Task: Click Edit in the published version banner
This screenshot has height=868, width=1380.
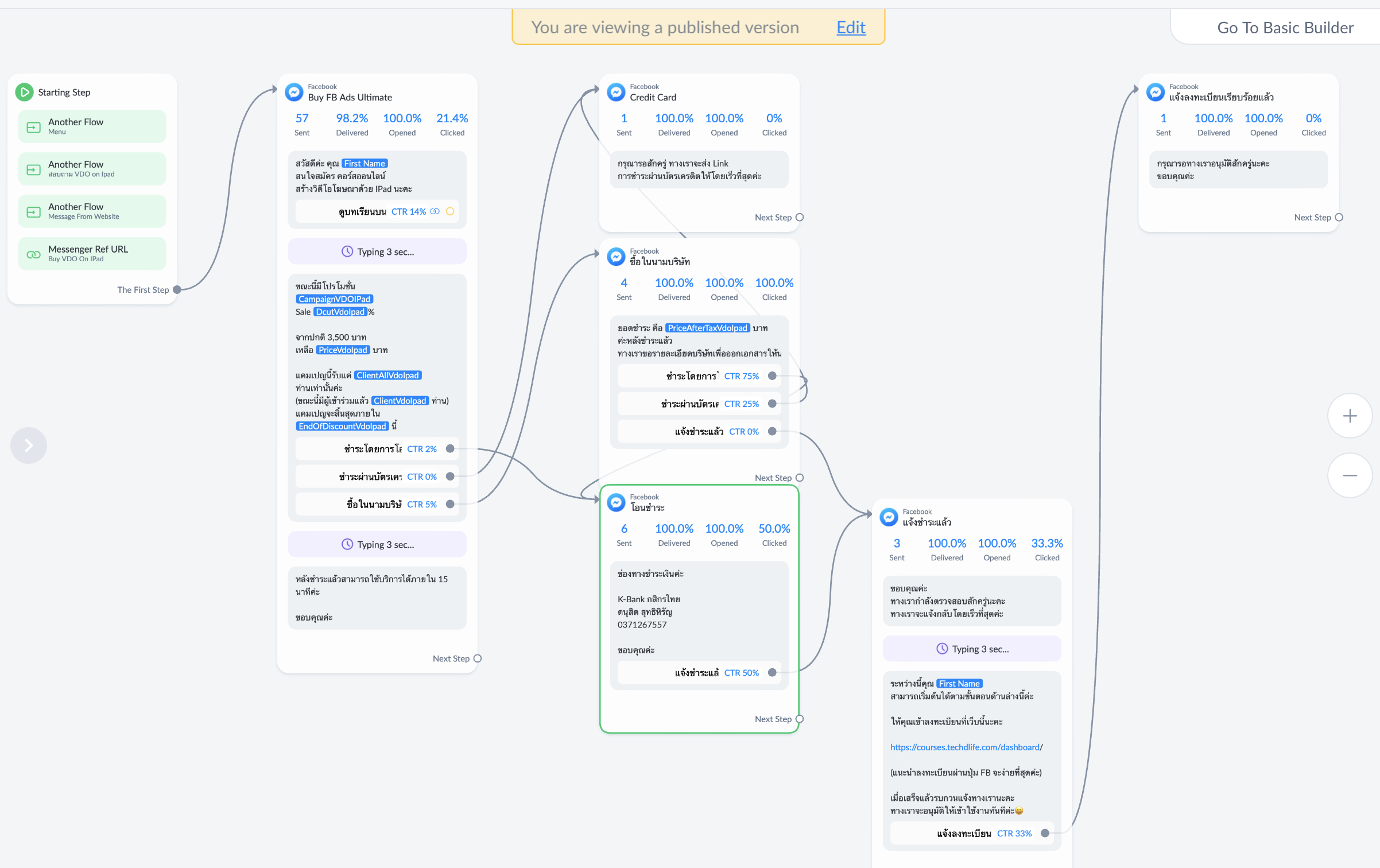Action: point(850,27)
